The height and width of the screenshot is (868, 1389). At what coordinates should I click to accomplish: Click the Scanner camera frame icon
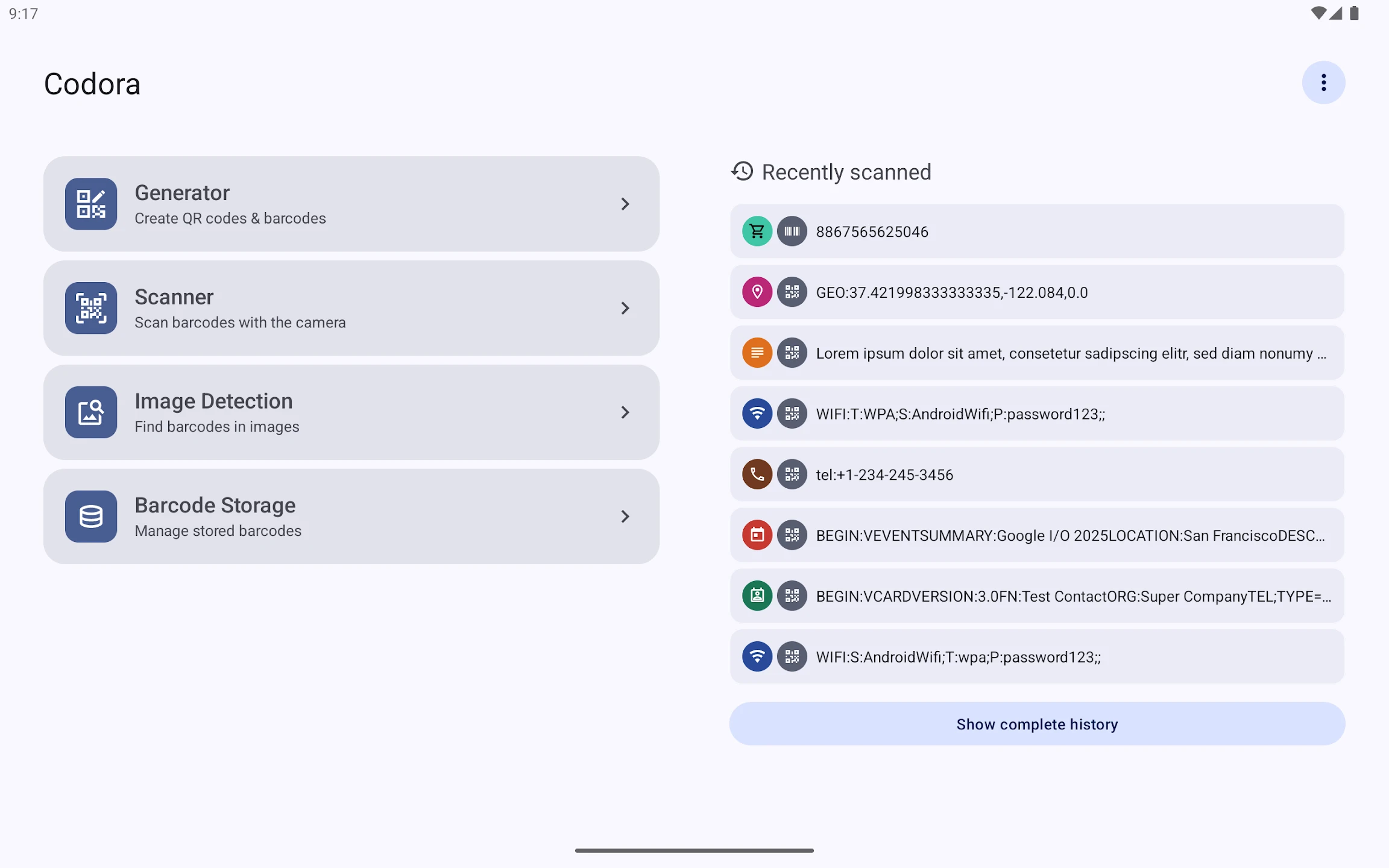[x=91, y=308]
